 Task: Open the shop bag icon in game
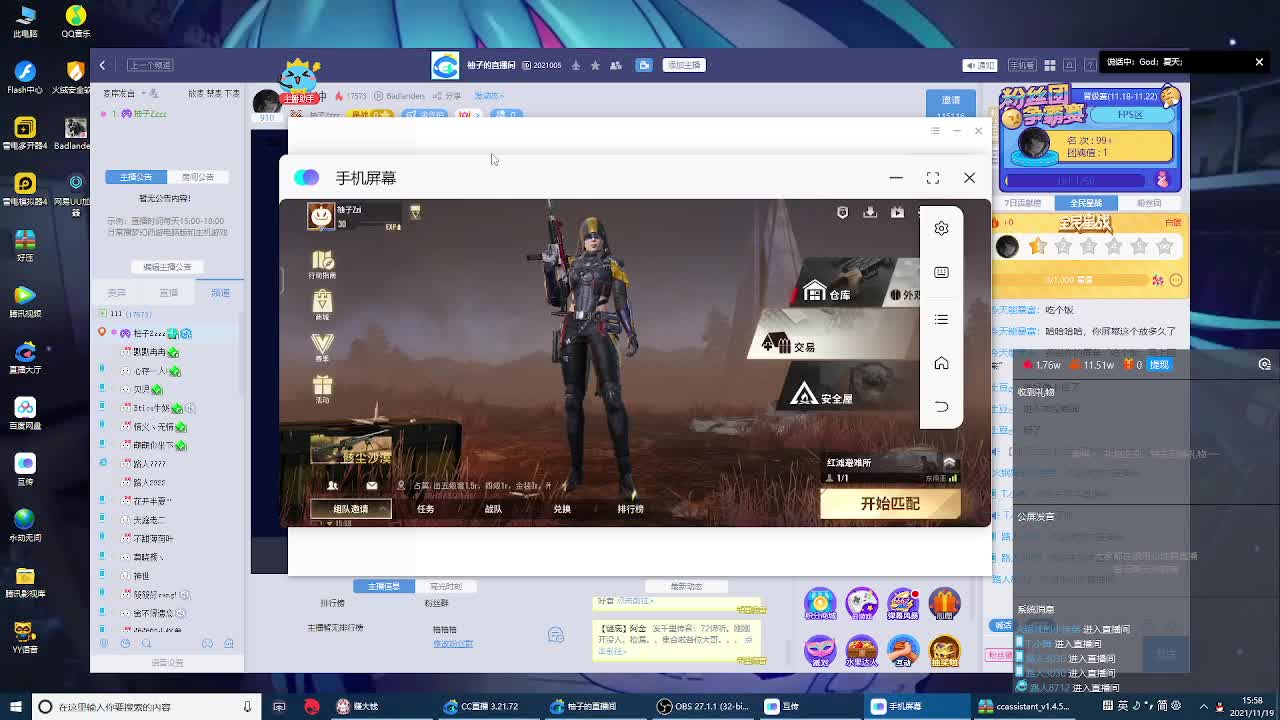point(322,305)
